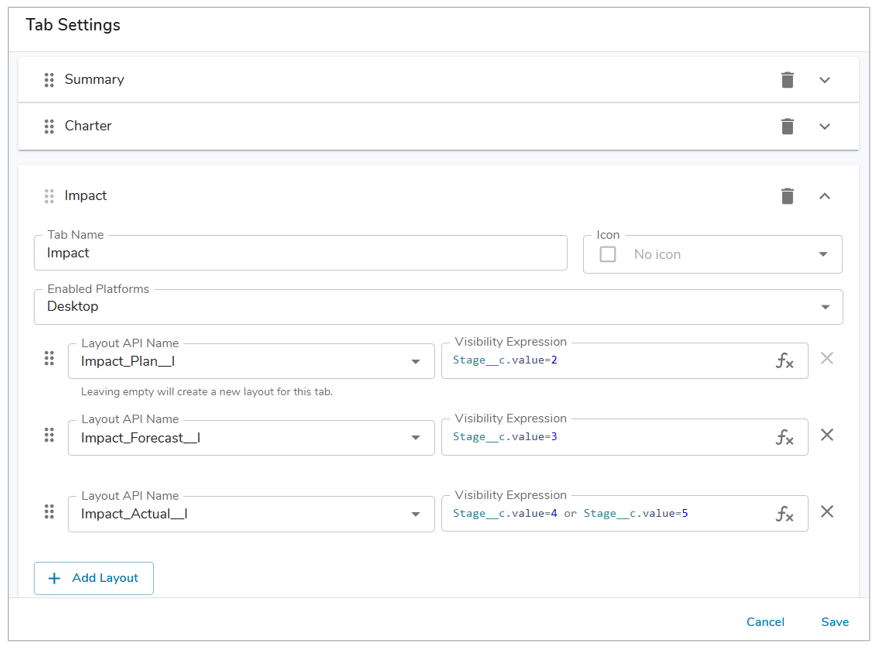Click the Add Layout button
Image resolution: width=877 pixels, height=648 pixels.
click(x=94, y=578)
